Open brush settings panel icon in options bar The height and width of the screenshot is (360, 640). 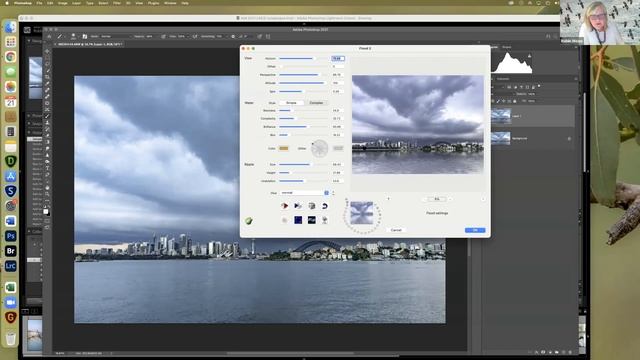[x=85, y=36]
